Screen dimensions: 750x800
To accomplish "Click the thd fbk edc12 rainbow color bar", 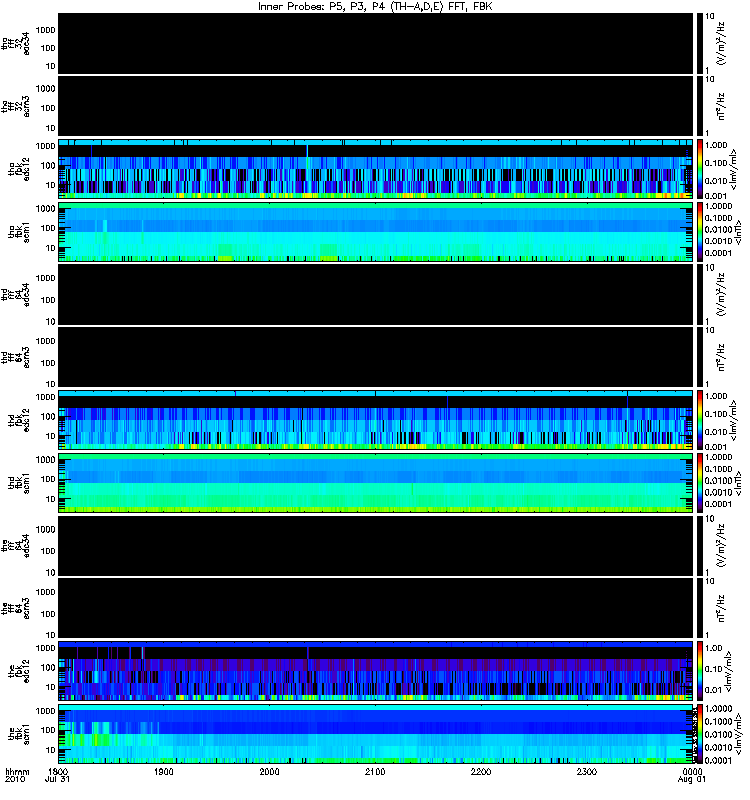I will pos(700,420).
